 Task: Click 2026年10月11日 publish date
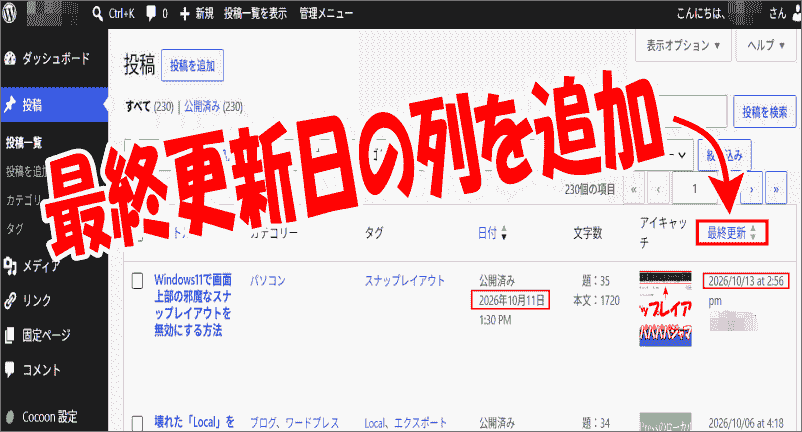pyautogui.click(x=511, y=301)
